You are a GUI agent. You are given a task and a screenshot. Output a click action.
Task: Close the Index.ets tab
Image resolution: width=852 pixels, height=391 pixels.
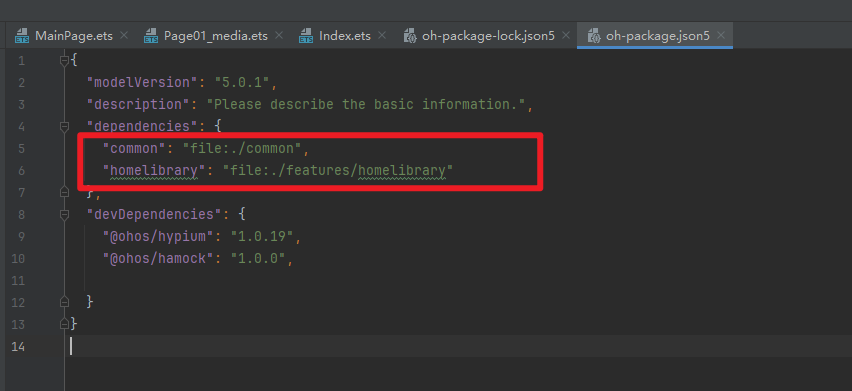pyautogui.click(x=381, y=36)
